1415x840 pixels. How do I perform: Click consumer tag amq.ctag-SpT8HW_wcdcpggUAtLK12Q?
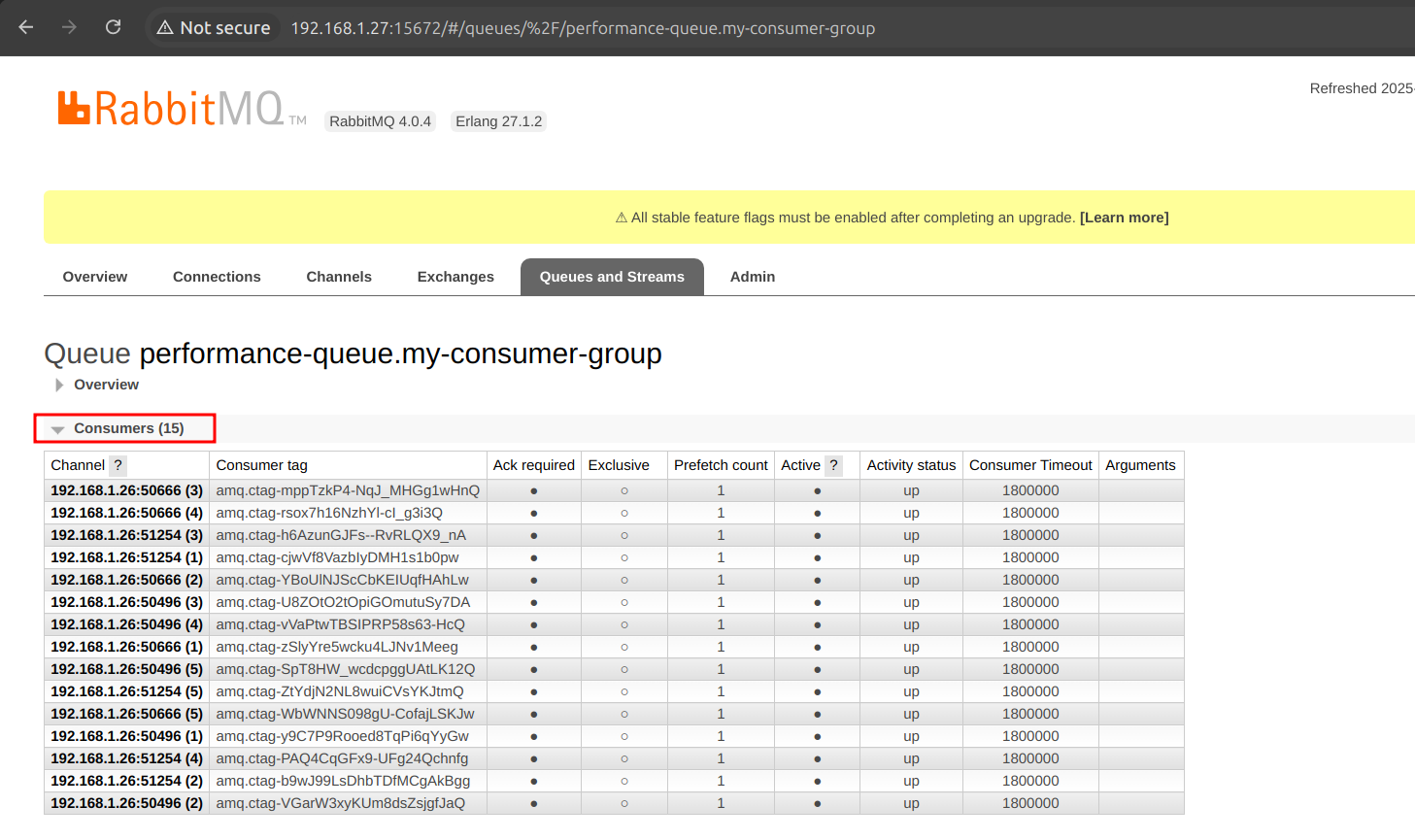346,669
